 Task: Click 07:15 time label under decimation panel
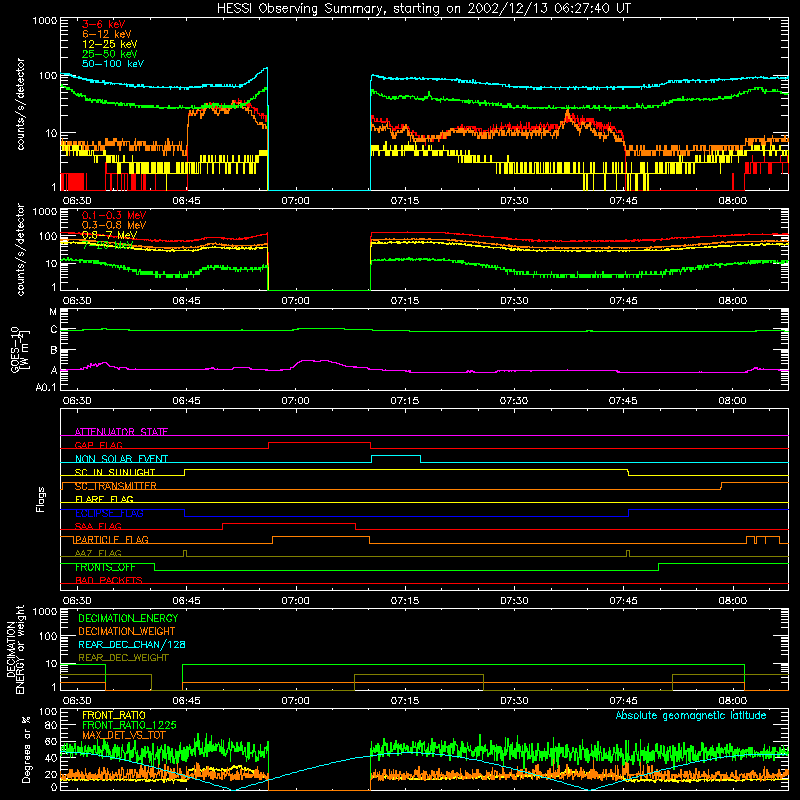click(405, 701)
